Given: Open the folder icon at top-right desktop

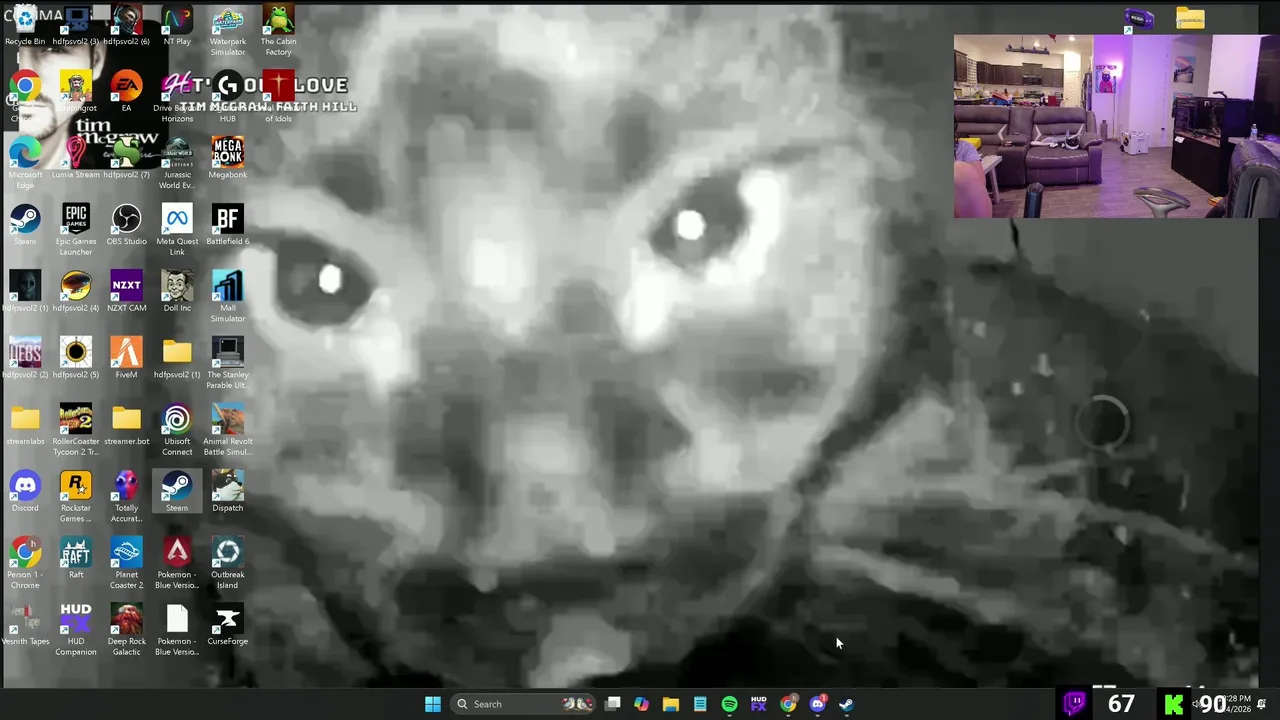Looking at the screenshot, I should click(x=1190, y=18).
